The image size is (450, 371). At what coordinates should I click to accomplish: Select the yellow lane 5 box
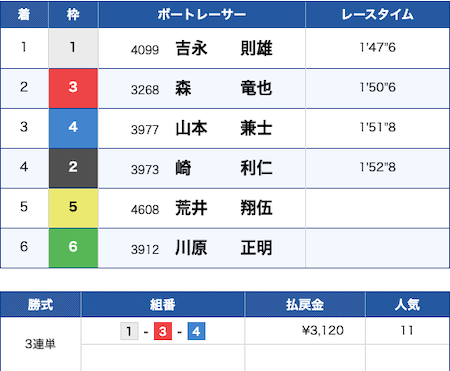[x=73, y=208]
